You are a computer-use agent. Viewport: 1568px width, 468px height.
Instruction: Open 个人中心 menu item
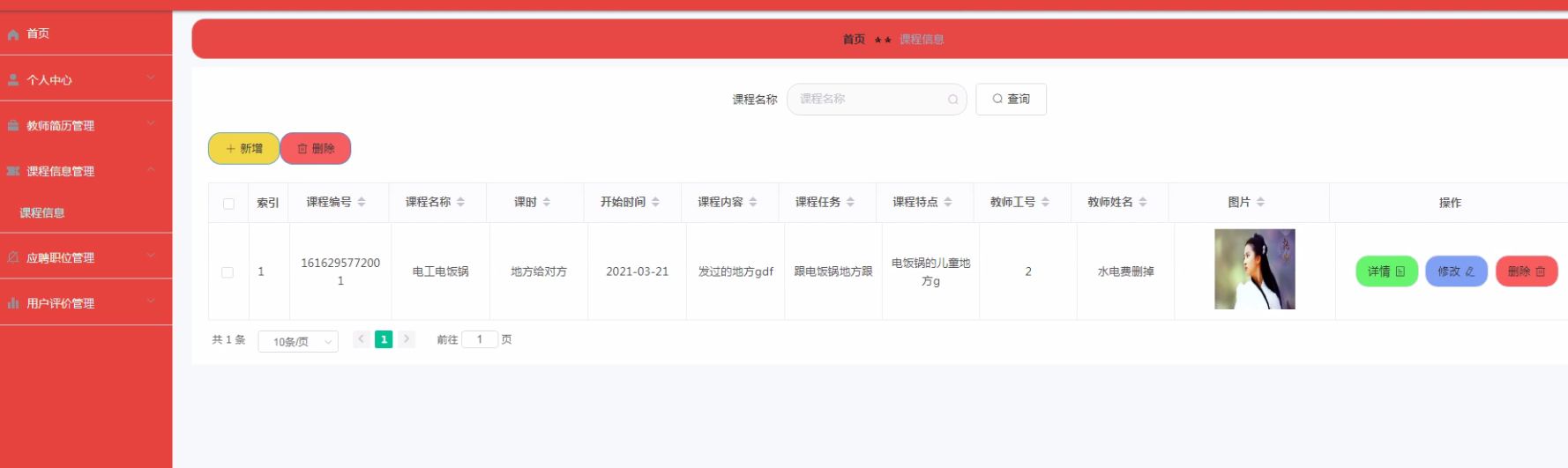click(86, 79)
